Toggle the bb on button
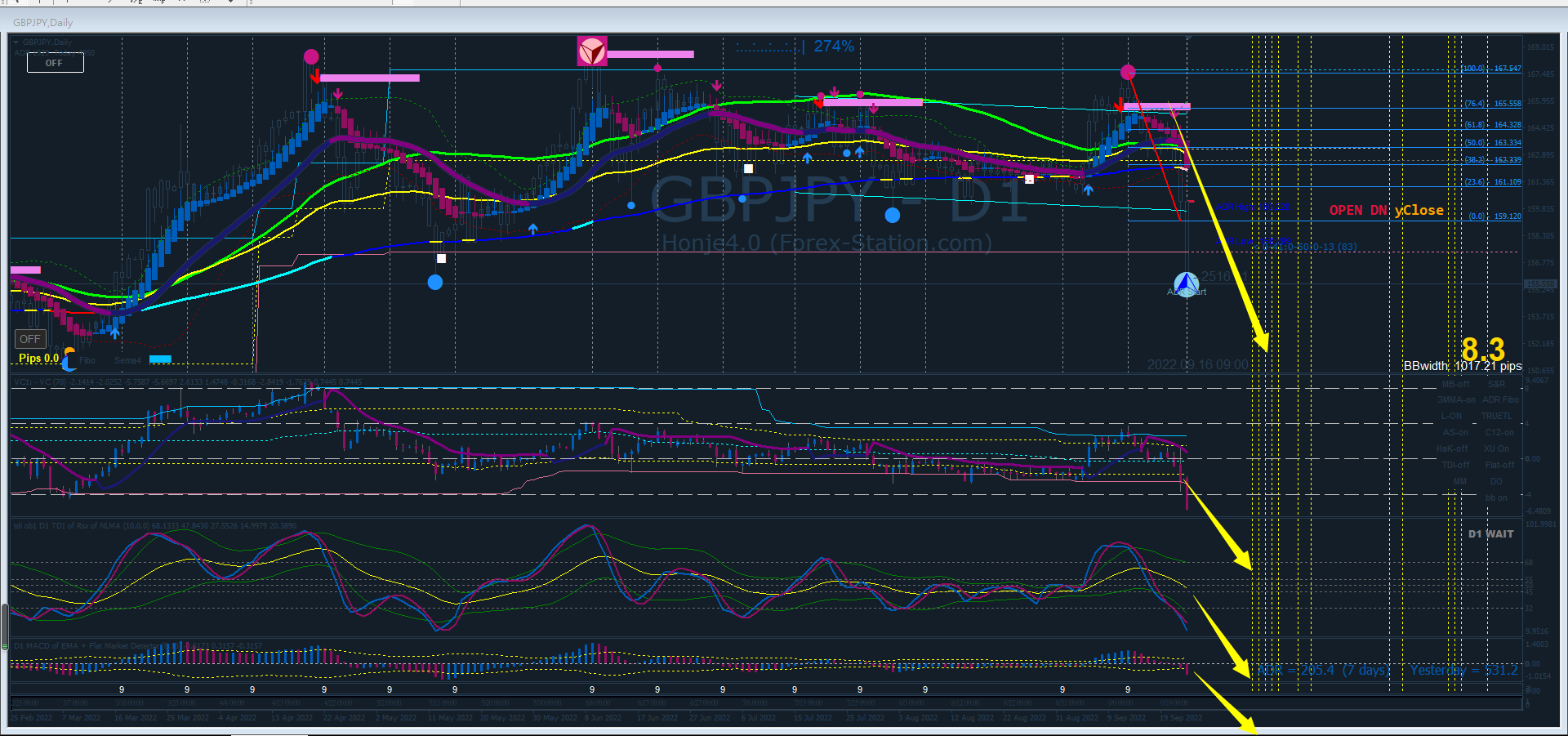Screen dimensions: 1568x736 (1496, 498)
